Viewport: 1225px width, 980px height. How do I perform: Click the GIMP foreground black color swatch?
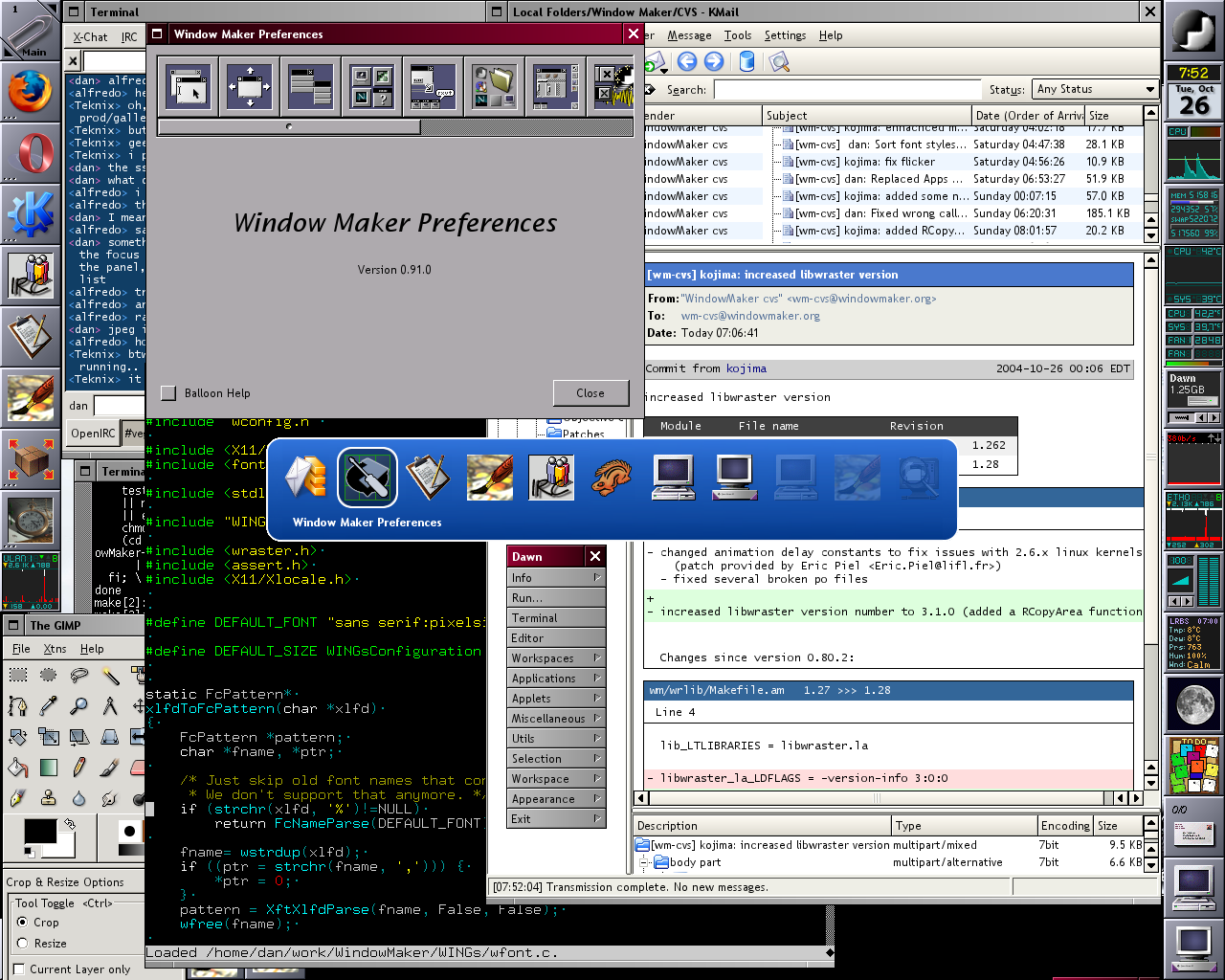click(39, 832)
